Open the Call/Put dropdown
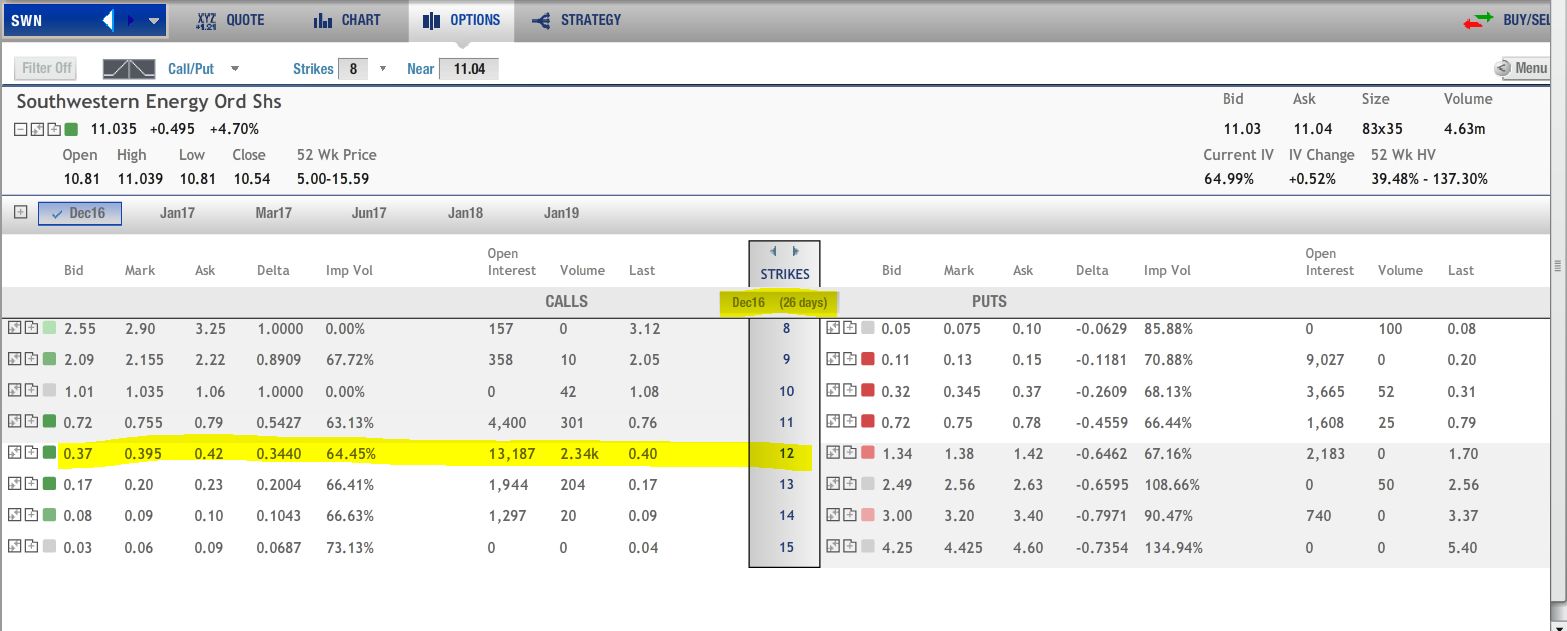 (x=235, y=69)
